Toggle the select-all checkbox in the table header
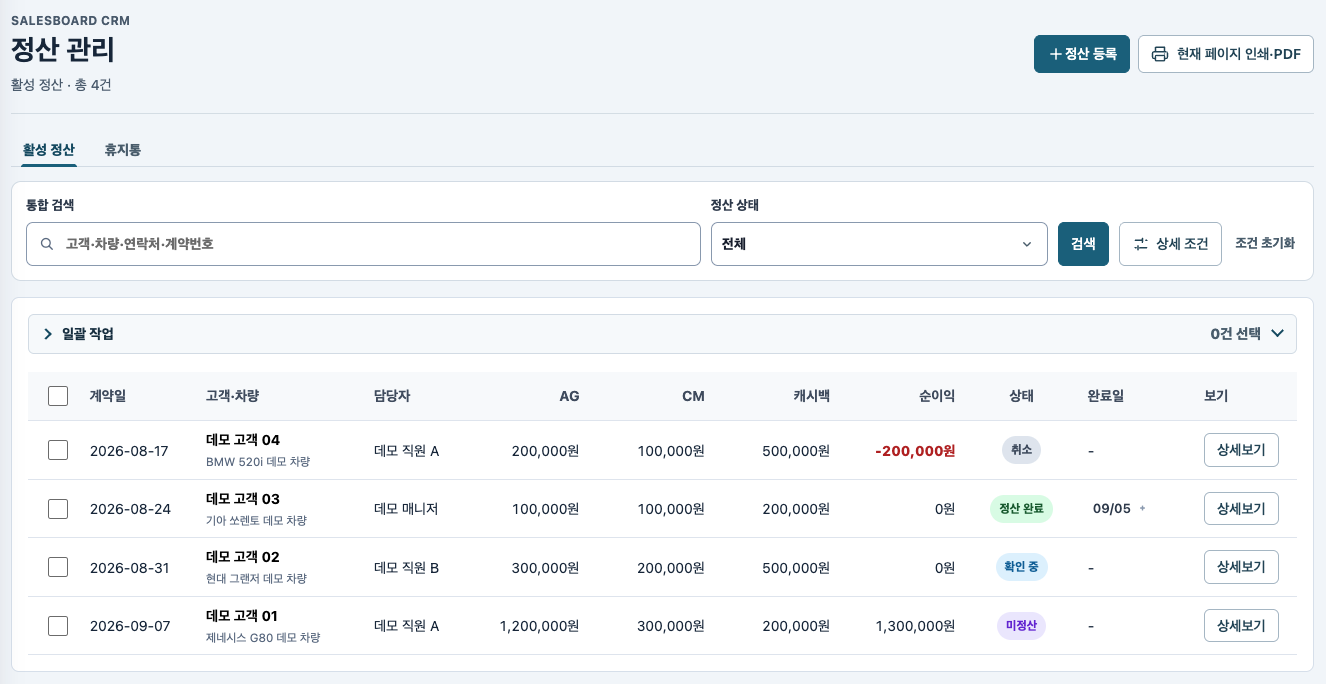 tap(58, 396)
